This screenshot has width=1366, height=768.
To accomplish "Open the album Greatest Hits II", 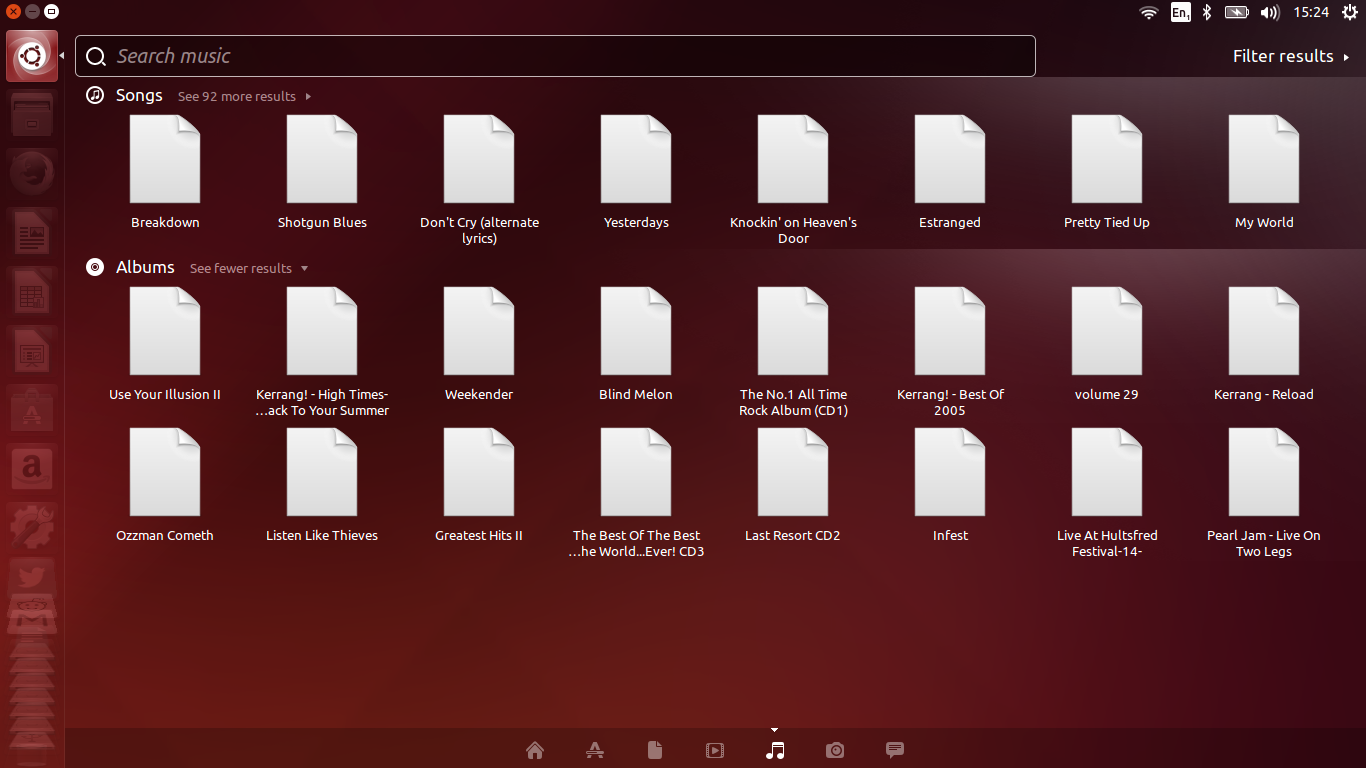I will (479, 485).
